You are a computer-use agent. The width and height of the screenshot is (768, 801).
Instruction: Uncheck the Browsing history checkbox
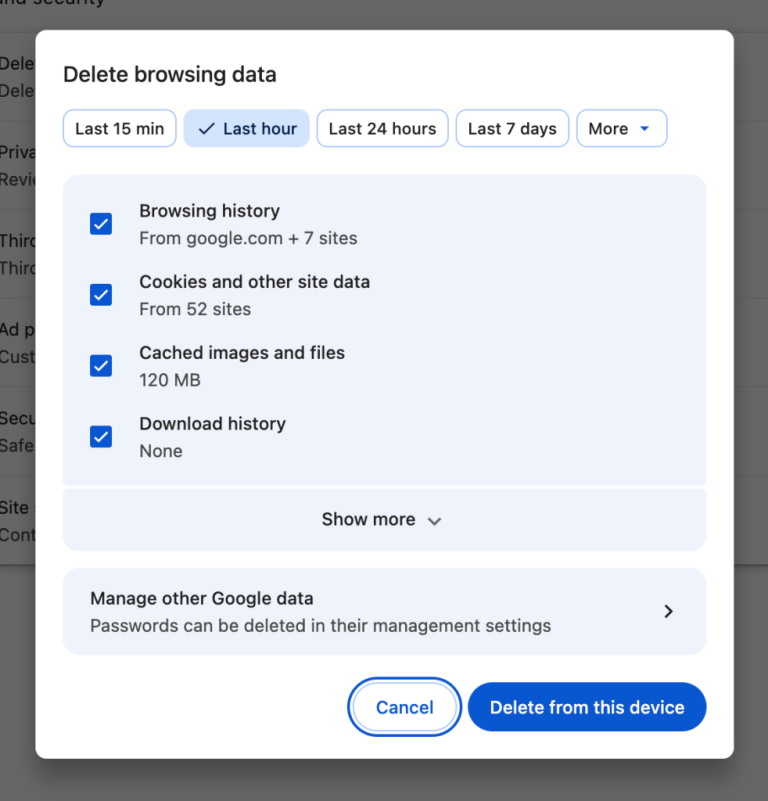(101, 224)
